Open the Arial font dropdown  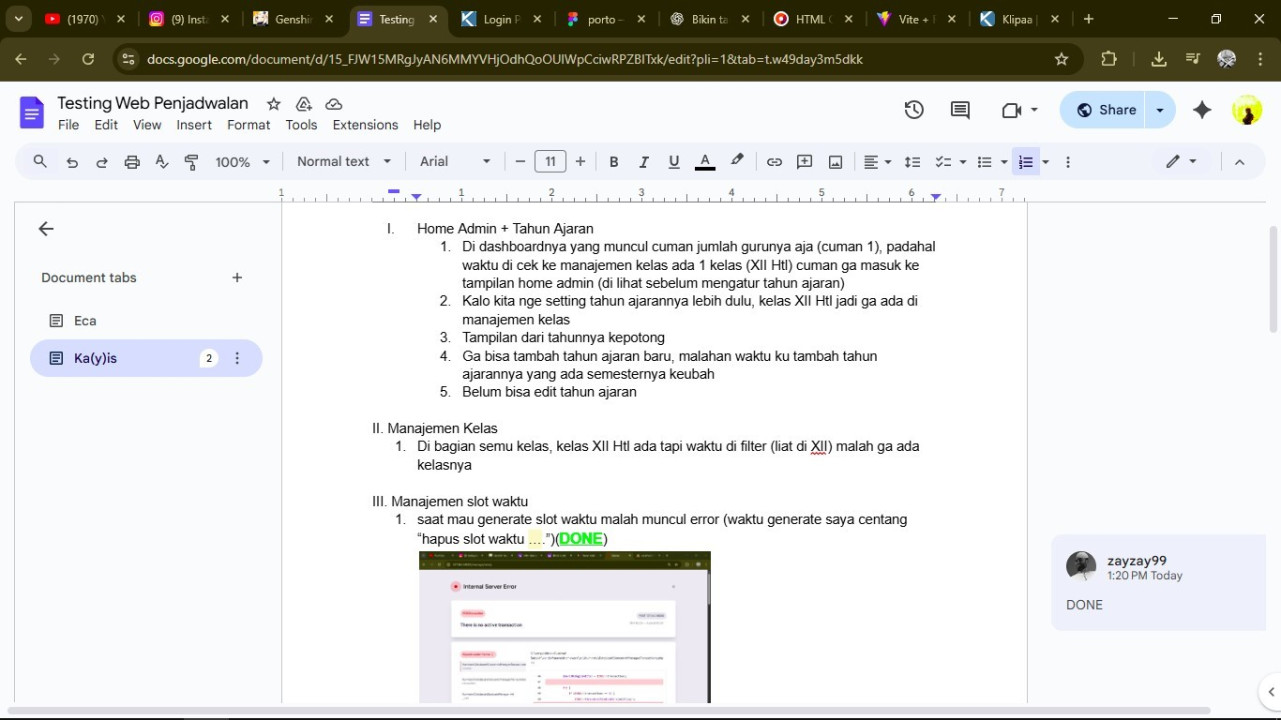click(x=455, y=162)
